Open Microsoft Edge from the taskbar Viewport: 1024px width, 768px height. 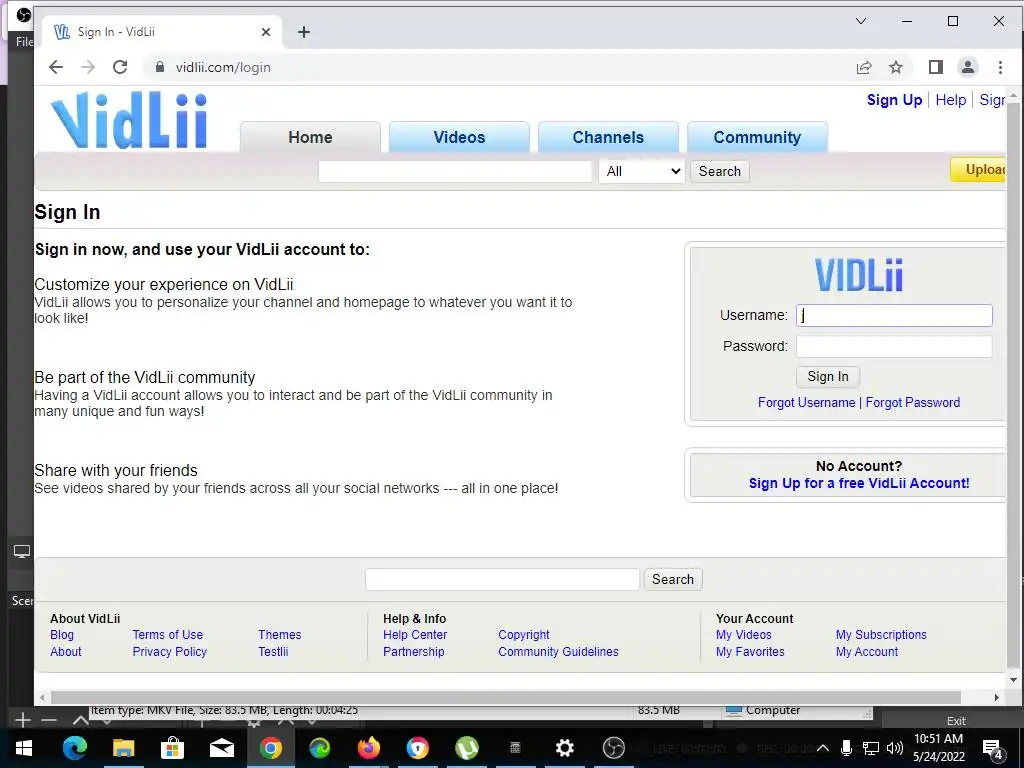(74, 748)
